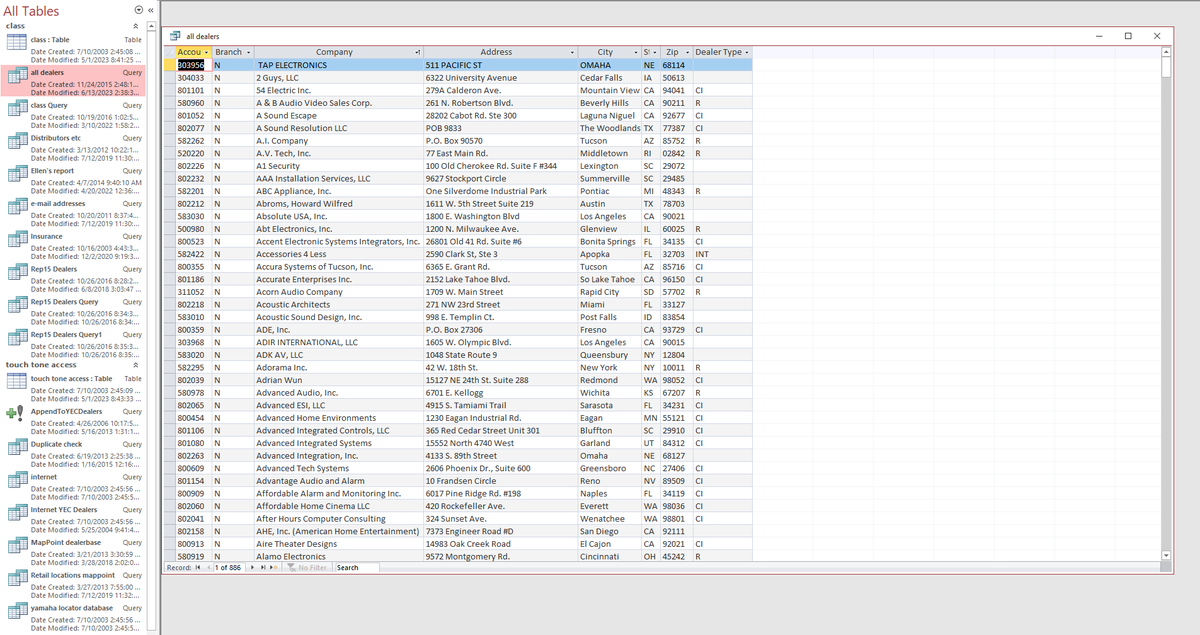Click the cell '2 Guys, LLC'
1200x635 pixels.
tap(338, 77)
